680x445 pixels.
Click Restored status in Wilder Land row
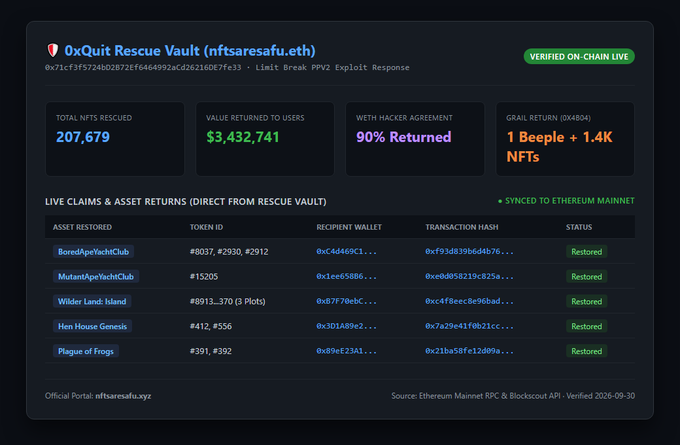(x=586, y=301)
